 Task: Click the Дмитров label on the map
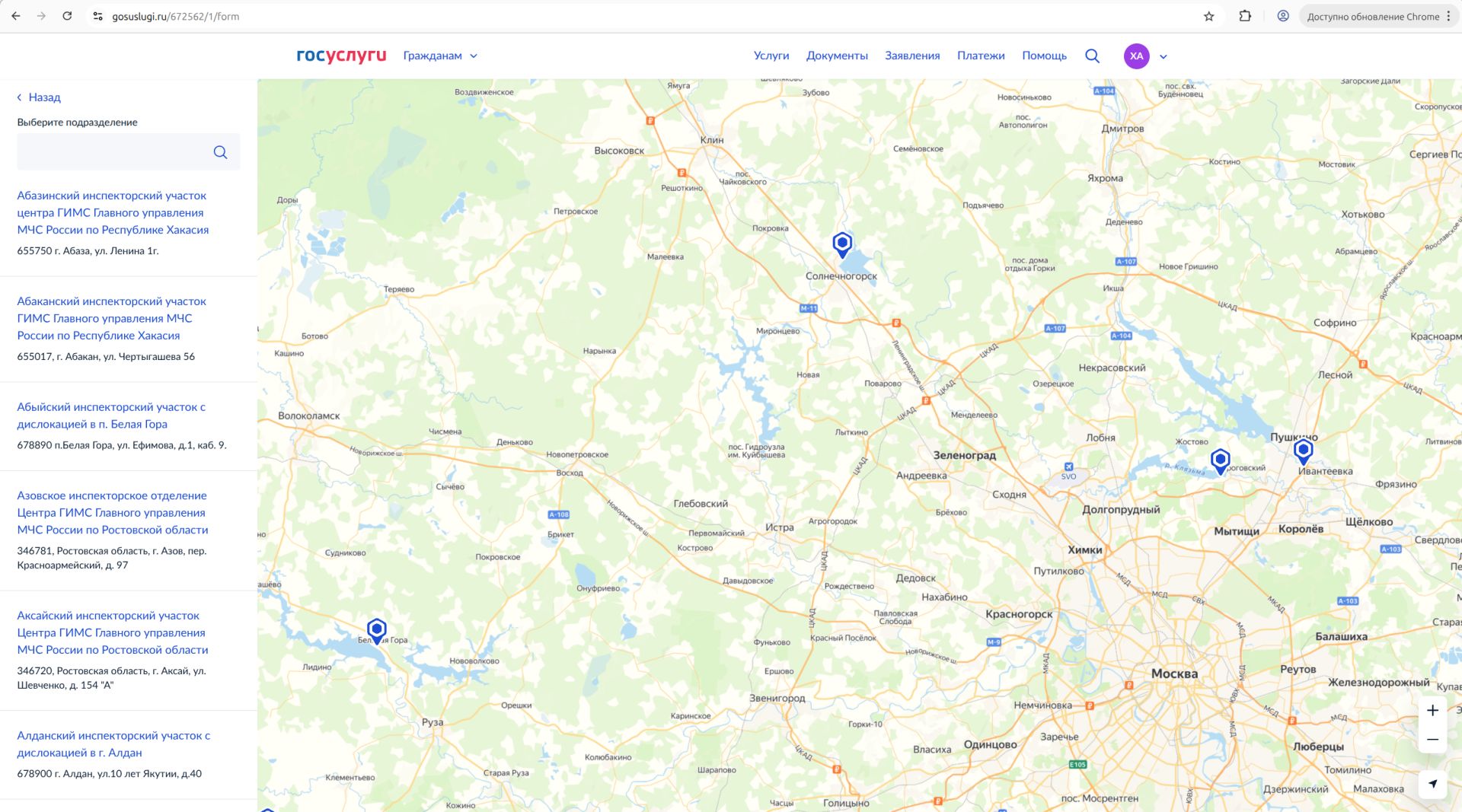click(x=1122, y=129)
